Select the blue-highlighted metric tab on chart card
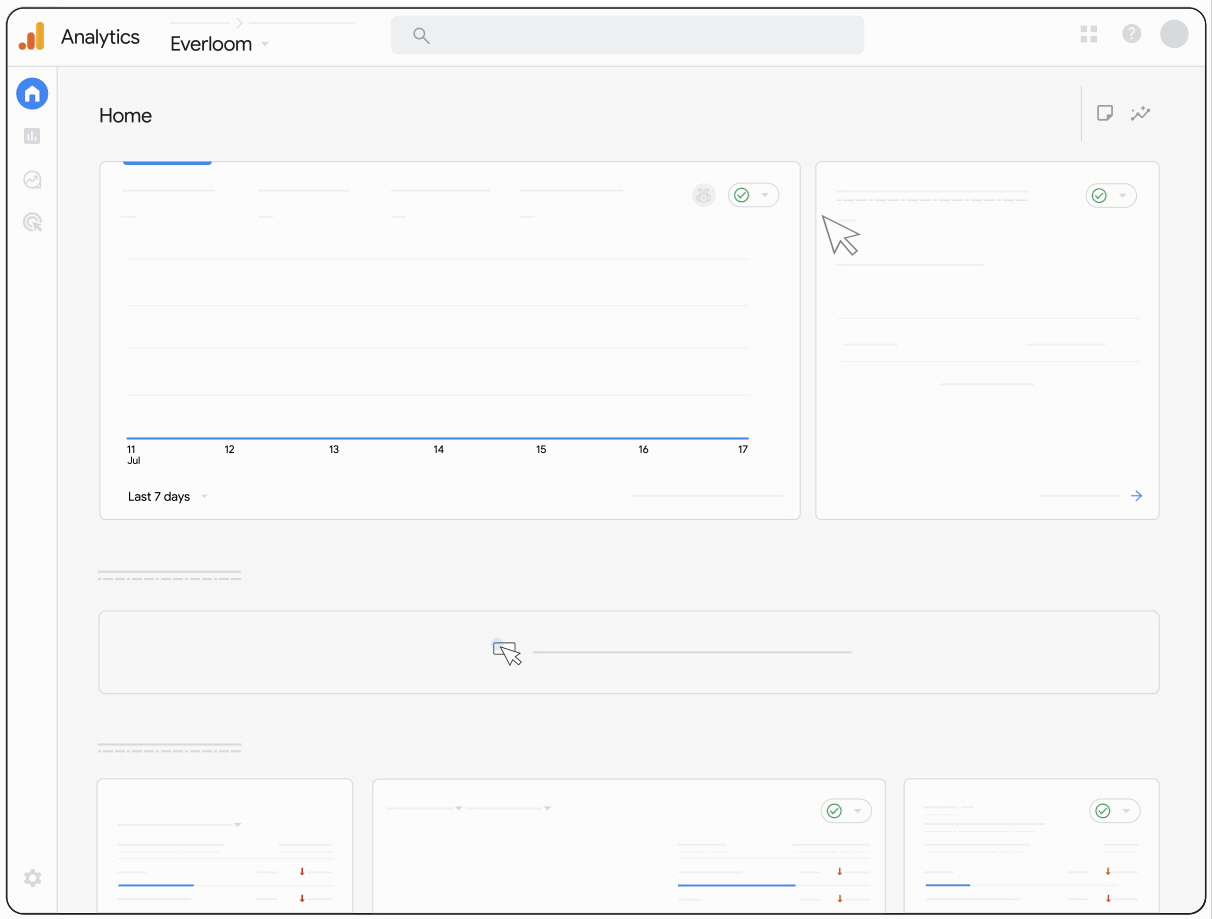The image size is (1212, 919). click(167, 178)
